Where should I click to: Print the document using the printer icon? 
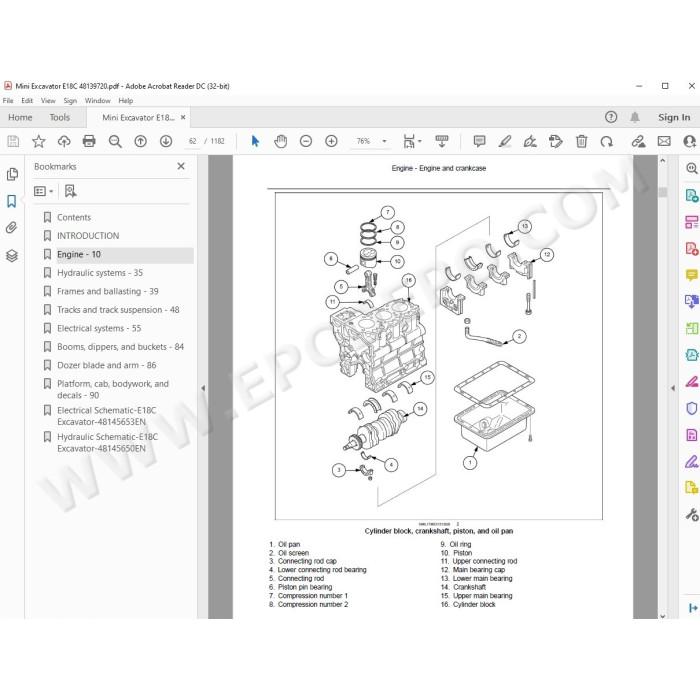[89, 142]
